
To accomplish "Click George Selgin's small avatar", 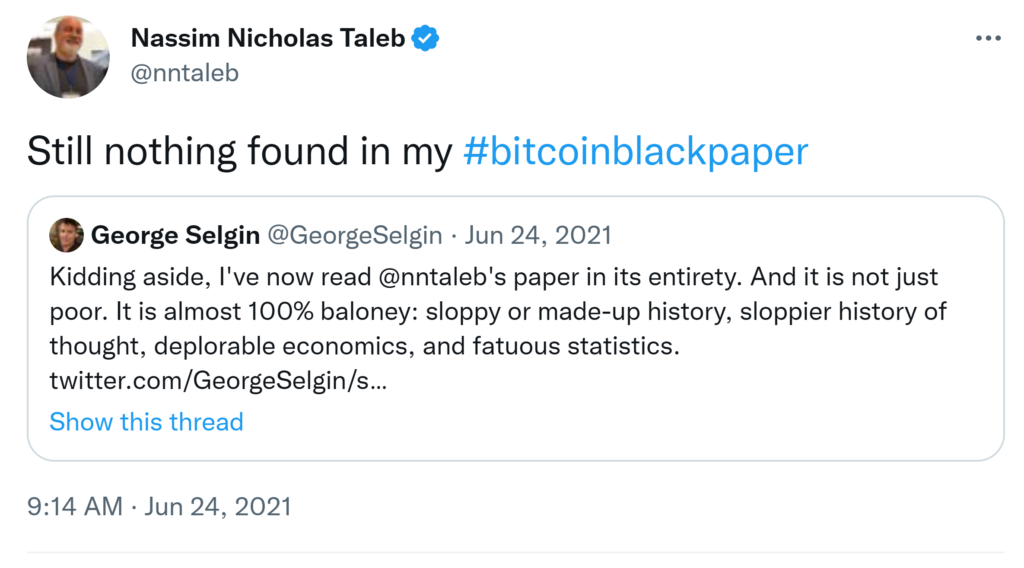I will pyautogui.click(x=66, y=235).
